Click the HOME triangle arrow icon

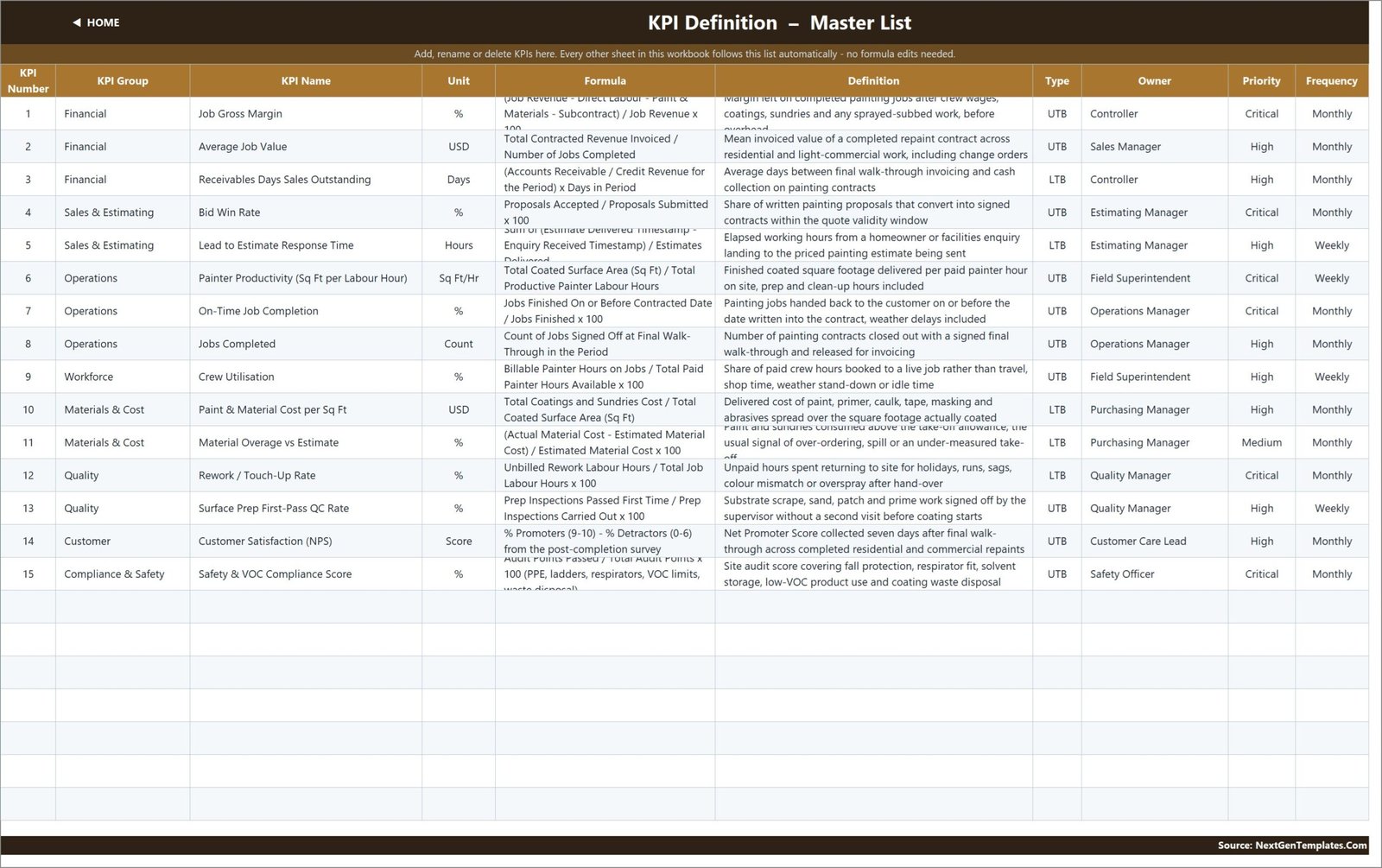tap(77, 22)
